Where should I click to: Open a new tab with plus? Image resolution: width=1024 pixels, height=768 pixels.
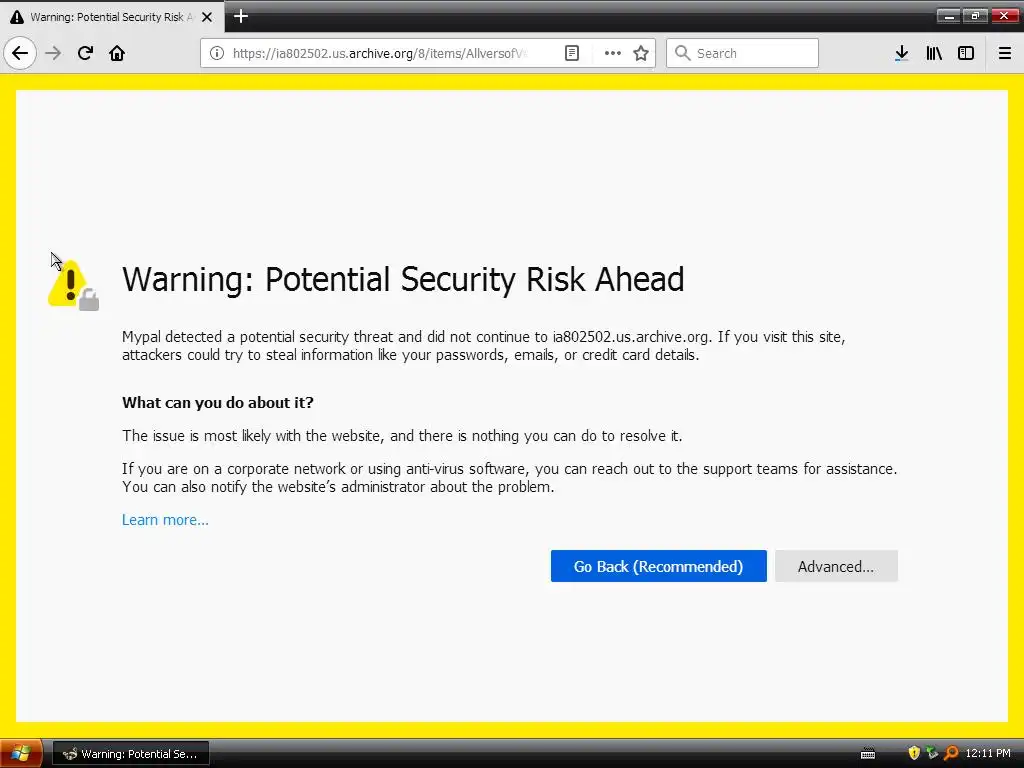[240, 16]
